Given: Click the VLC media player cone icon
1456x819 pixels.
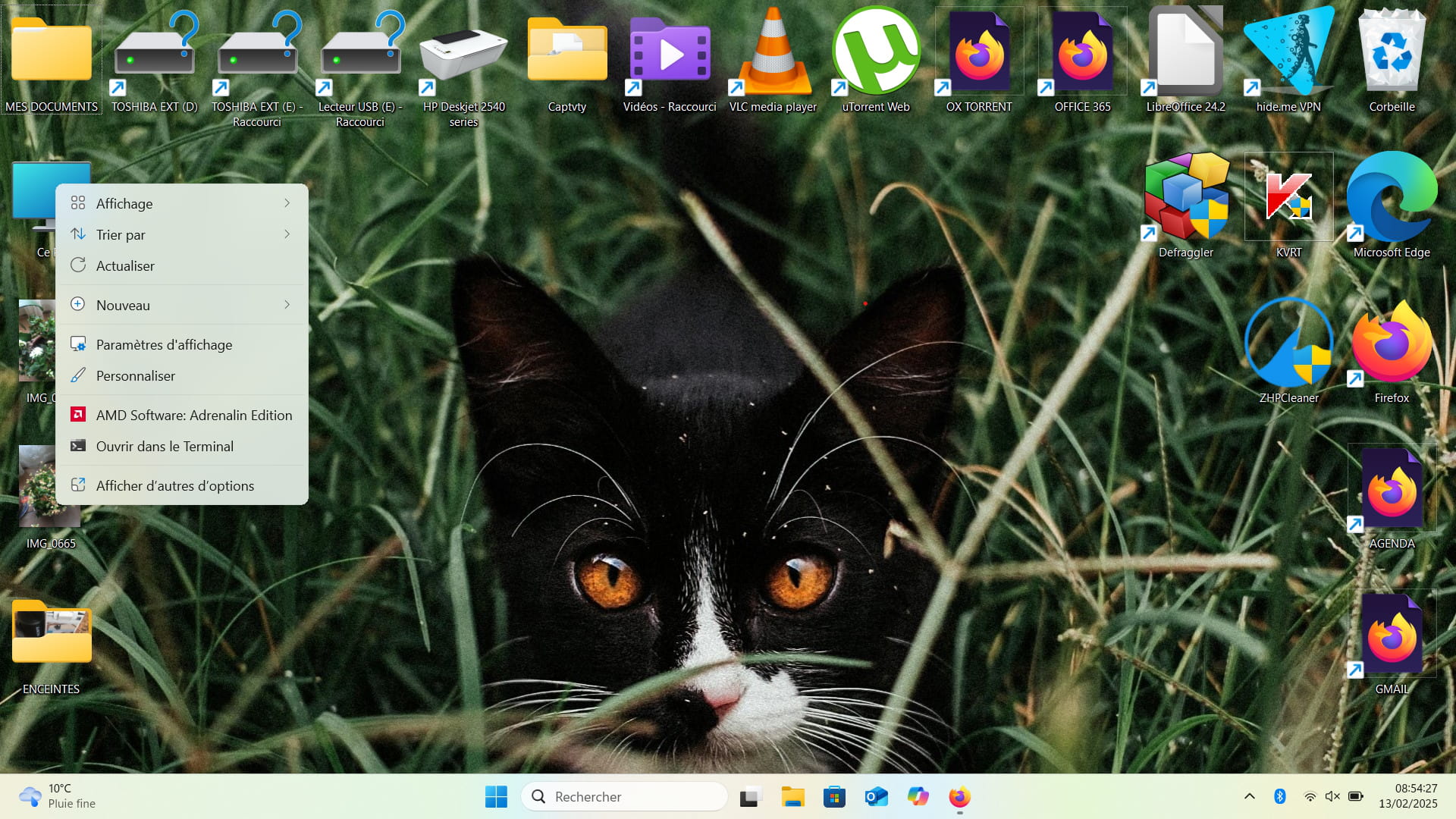Looking at the screenshot, I should (773, 52).
